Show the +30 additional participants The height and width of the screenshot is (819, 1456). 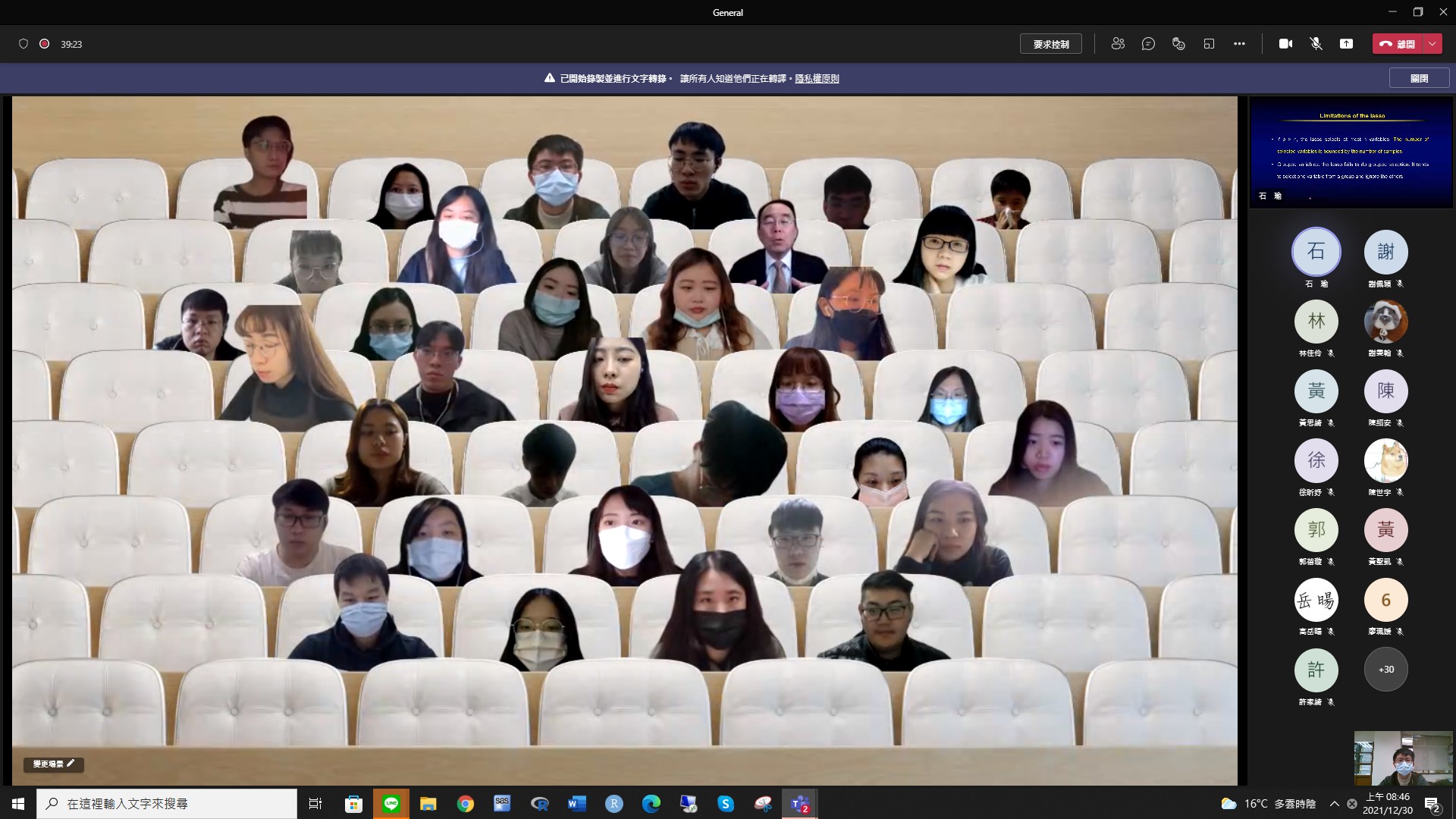[x=1385, y=669]
